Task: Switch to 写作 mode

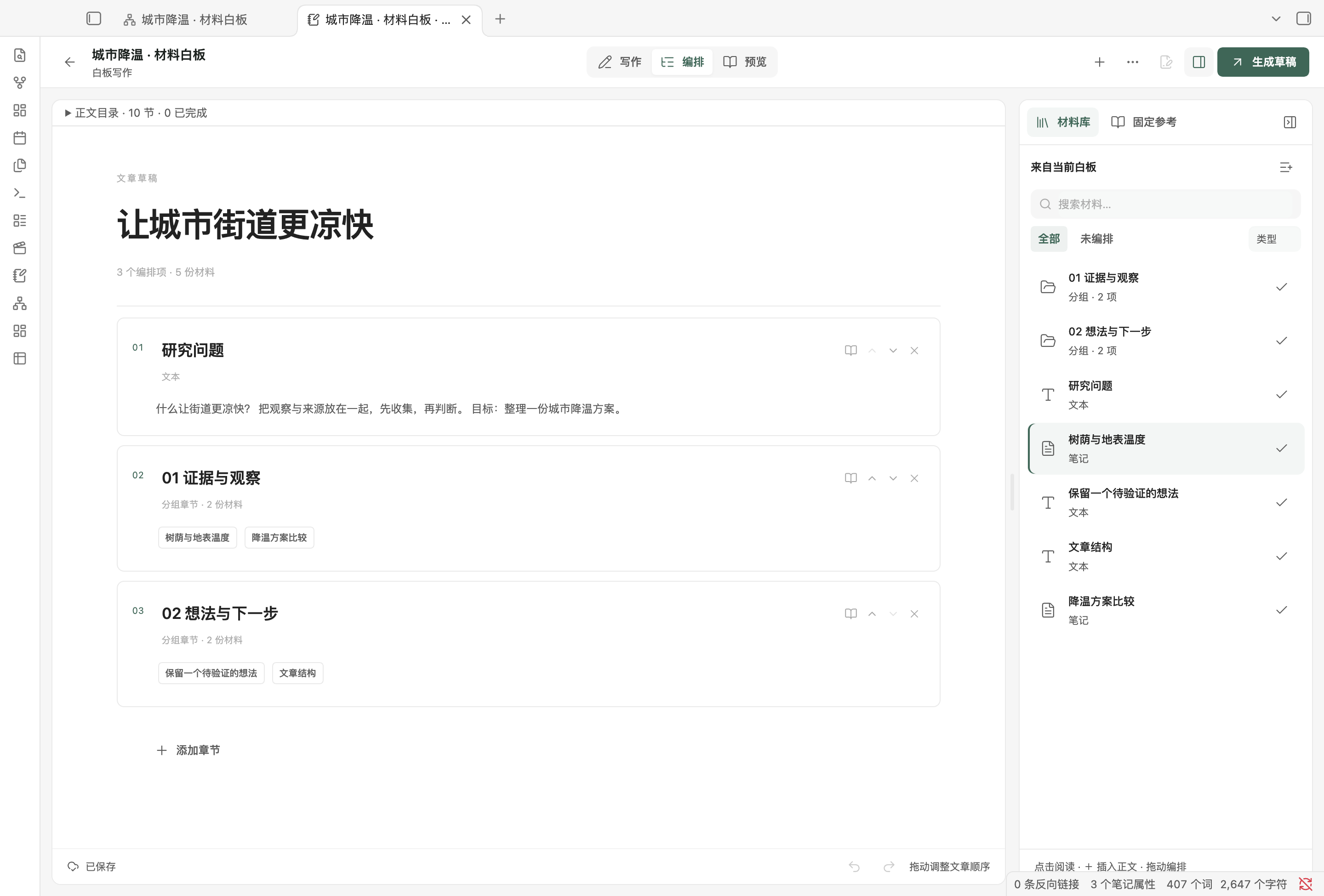Action: 620,62
